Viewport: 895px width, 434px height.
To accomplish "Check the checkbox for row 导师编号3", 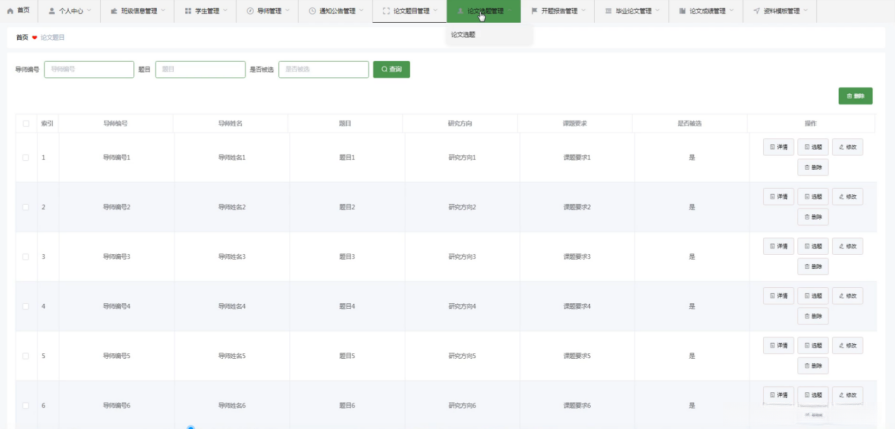I will 26,256.
